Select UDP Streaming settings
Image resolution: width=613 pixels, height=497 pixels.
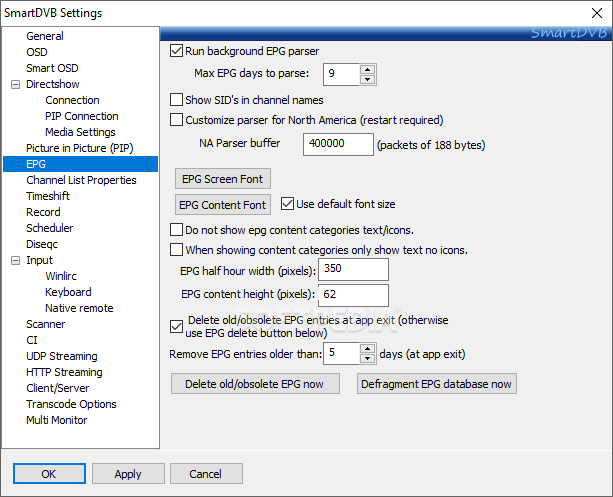click(x=62, y=356)
